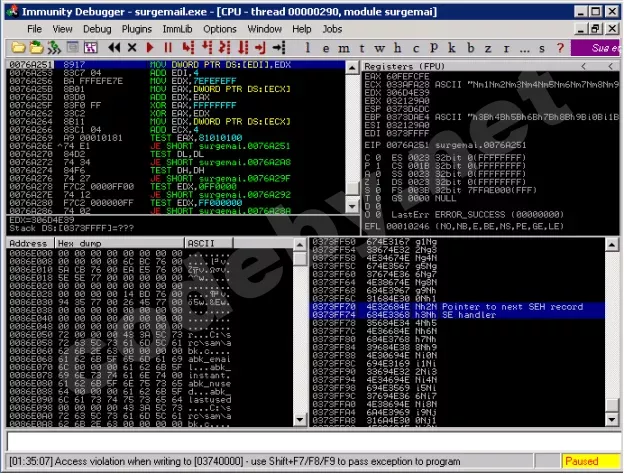Click the graph grid toolbar icon
The width and height of the screenshot is (624, 474).
pos(91,48)
